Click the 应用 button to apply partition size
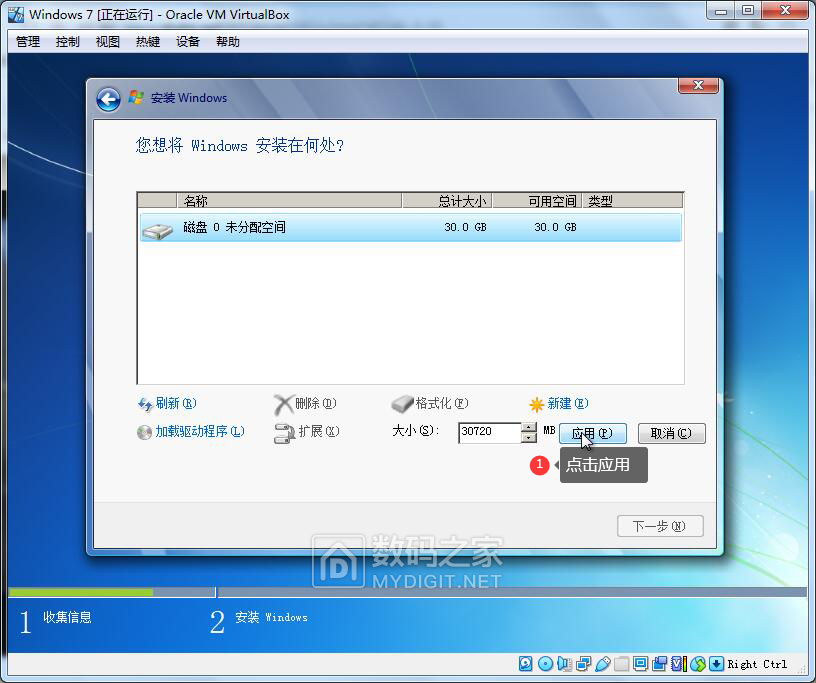The width and height of the screenshot is (816, 683). (592, 433)
